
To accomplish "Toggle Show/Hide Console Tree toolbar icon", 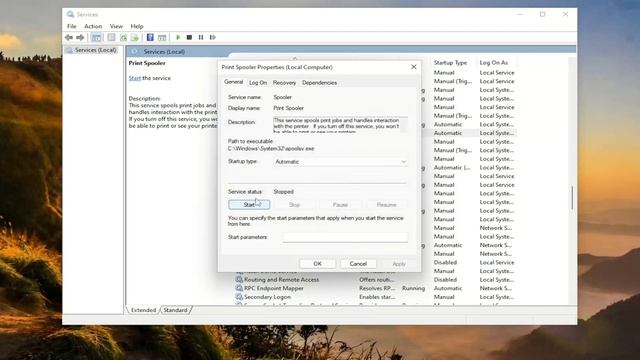I will (x=96, y=38).
